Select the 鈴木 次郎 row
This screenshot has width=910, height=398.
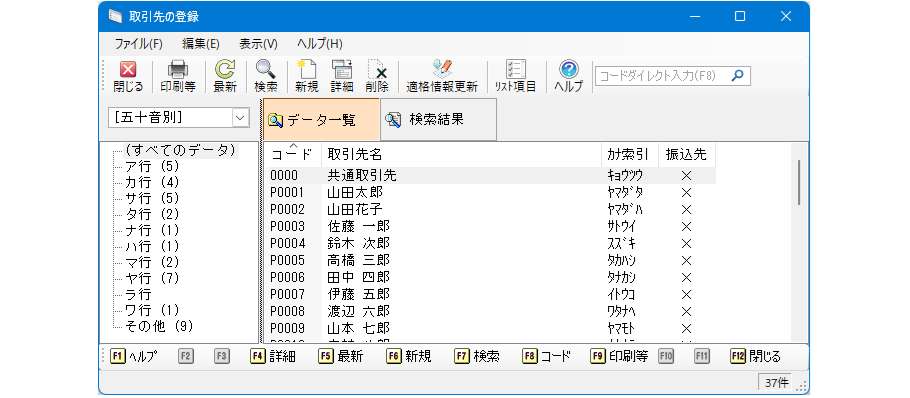(x=490, y=243)
